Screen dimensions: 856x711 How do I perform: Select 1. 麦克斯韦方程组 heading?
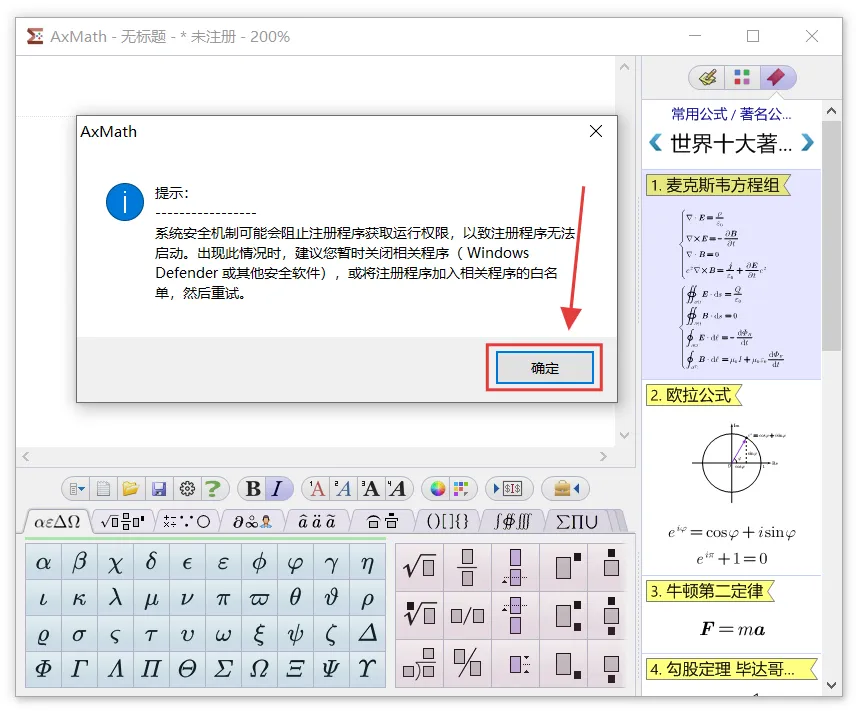click(719, 185)
